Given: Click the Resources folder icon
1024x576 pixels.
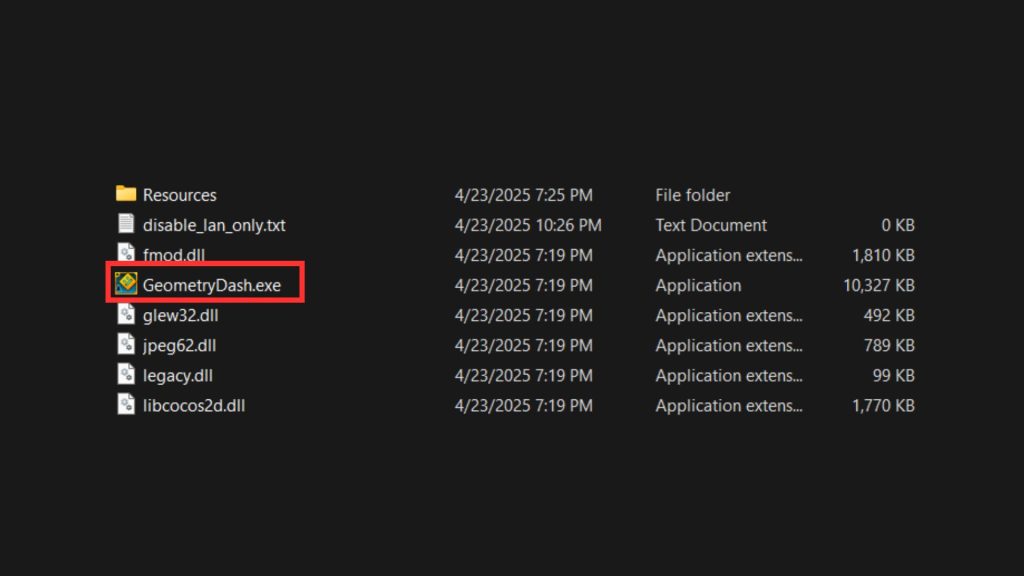Looking at the screenshot, I should pos(126,194).
